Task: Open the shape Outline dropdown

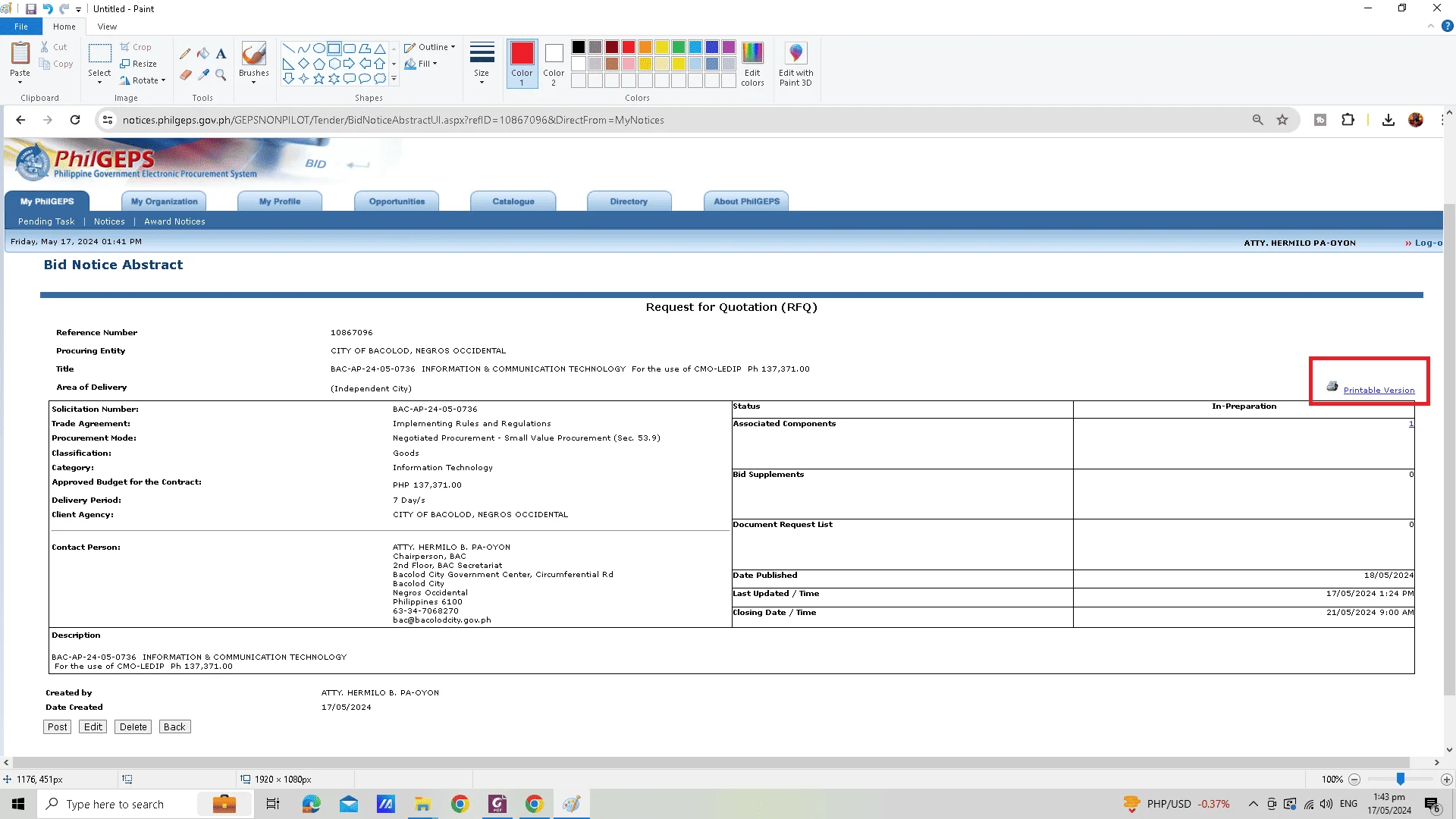Action: point(430,47)
